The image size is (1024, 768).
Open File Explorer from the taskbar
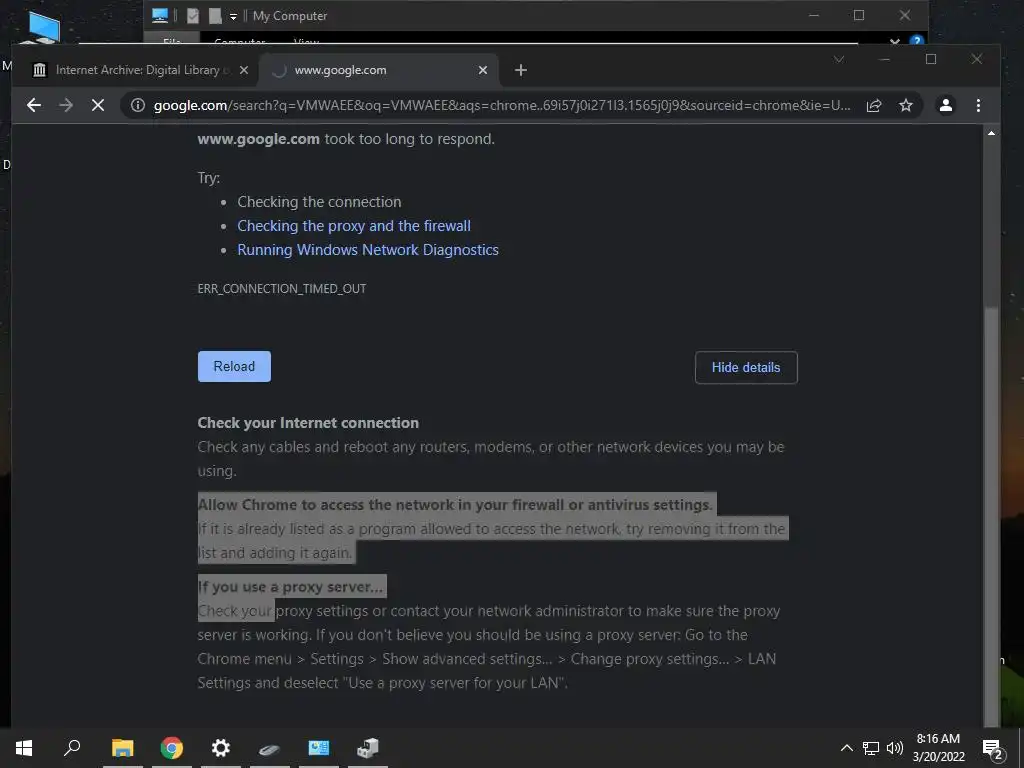click(x=122, y=748)
